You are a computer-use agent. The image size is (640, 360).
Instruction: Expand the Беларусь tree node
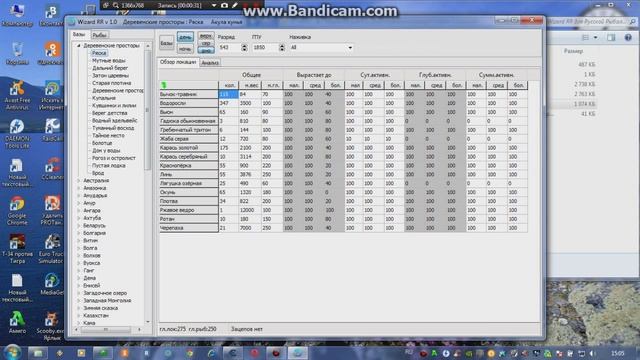coord(79,226)
